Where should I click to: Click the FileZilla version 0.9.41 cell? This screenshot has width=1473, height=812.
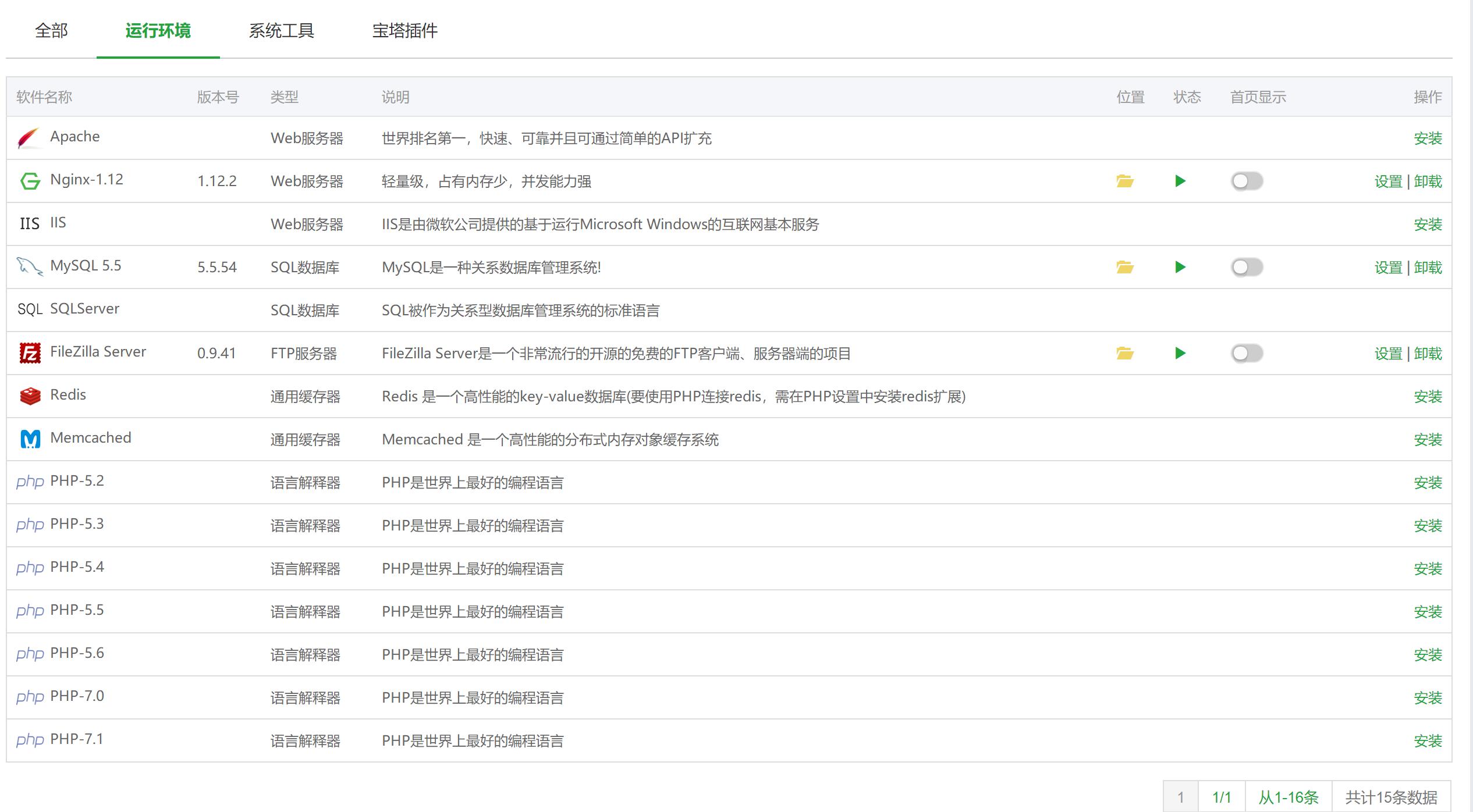click(x=216, y=354)
